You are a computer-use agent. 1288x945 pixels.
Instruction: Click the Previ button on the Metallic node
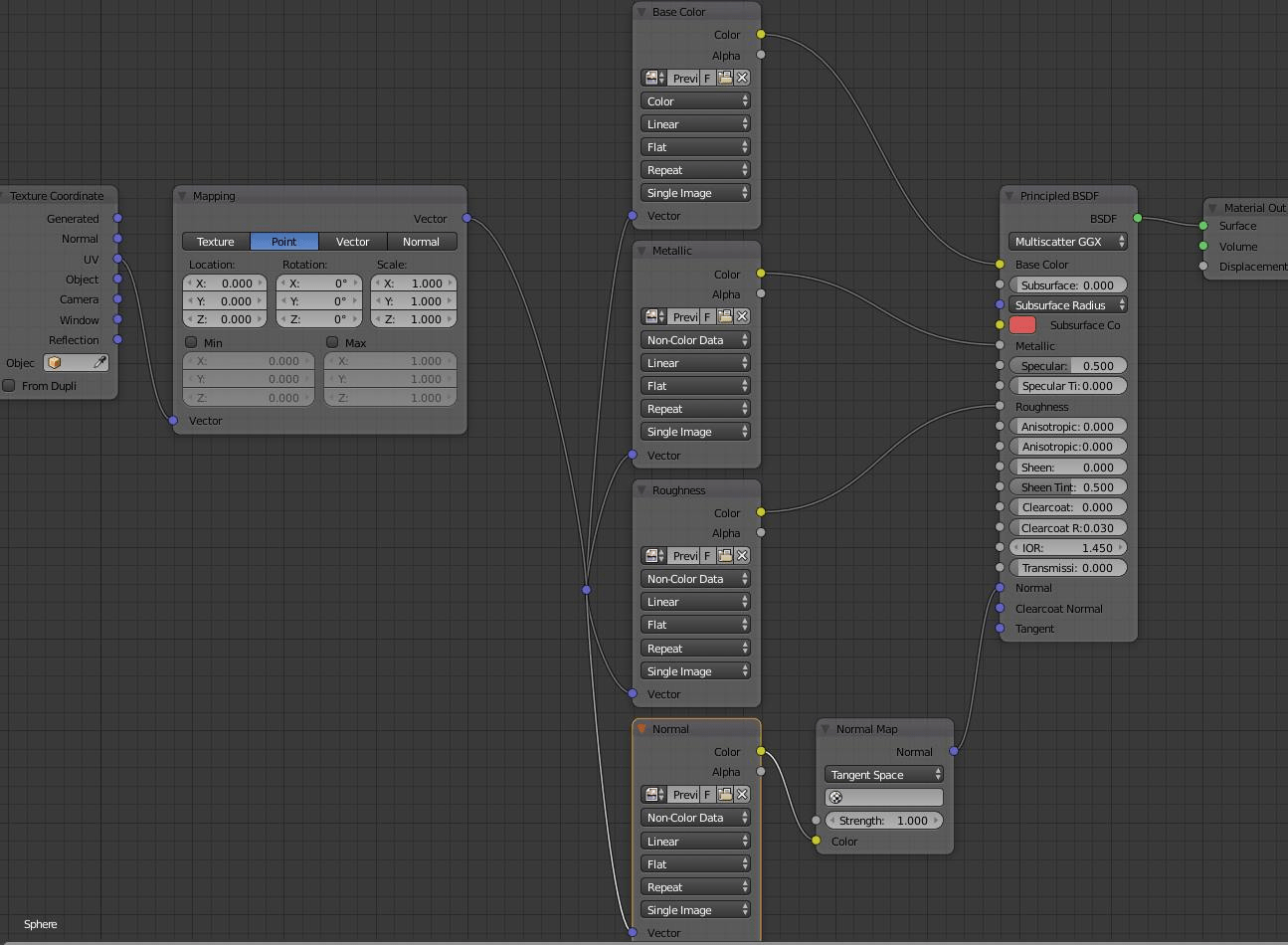[x=685, y=316]
